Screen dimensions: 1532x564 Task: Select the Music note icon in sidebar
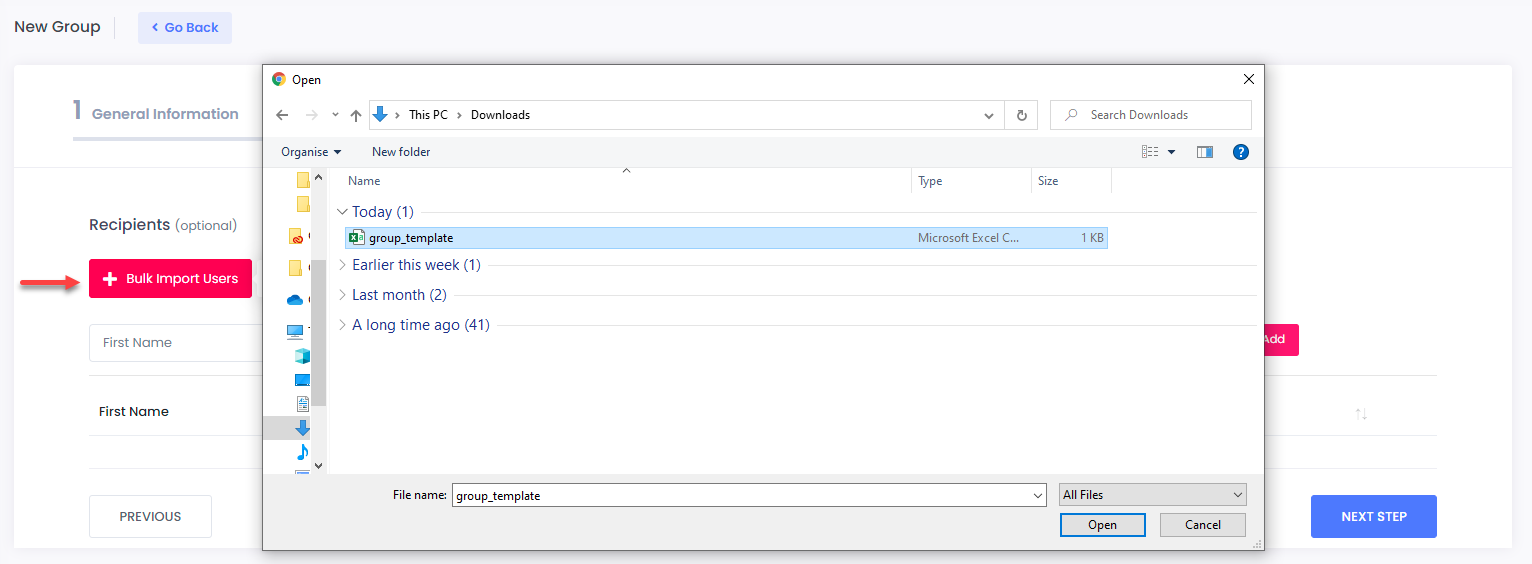(302, 453)
